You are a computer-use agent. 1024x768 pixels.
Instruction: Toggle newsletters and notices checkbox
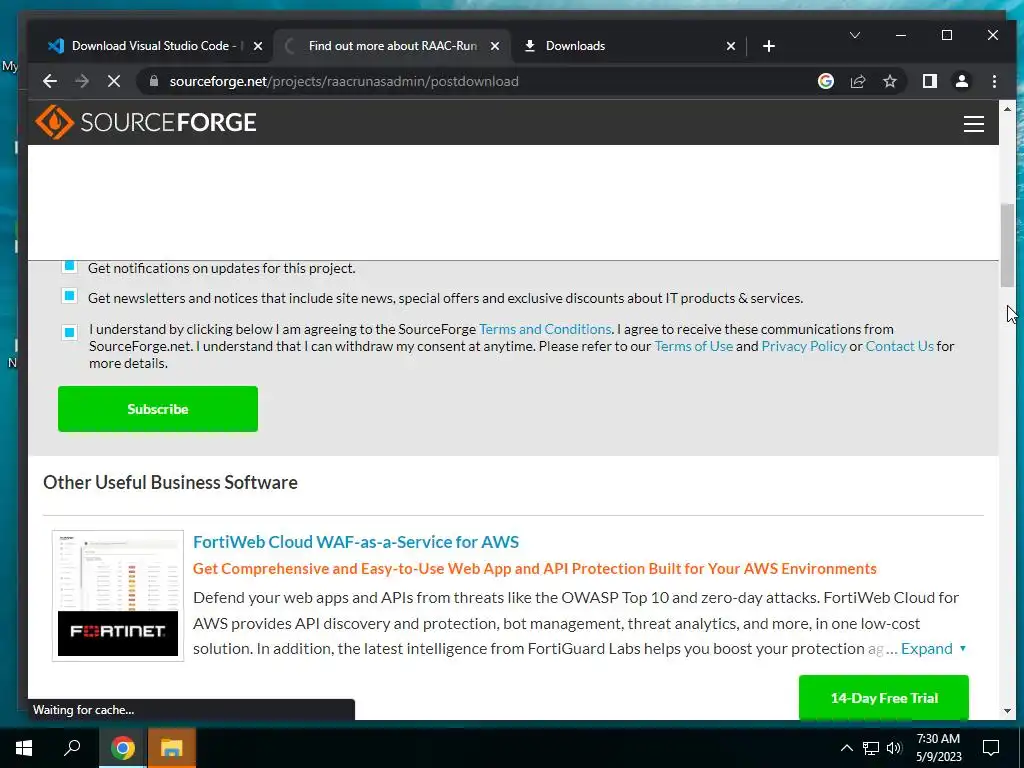(69, 296)
